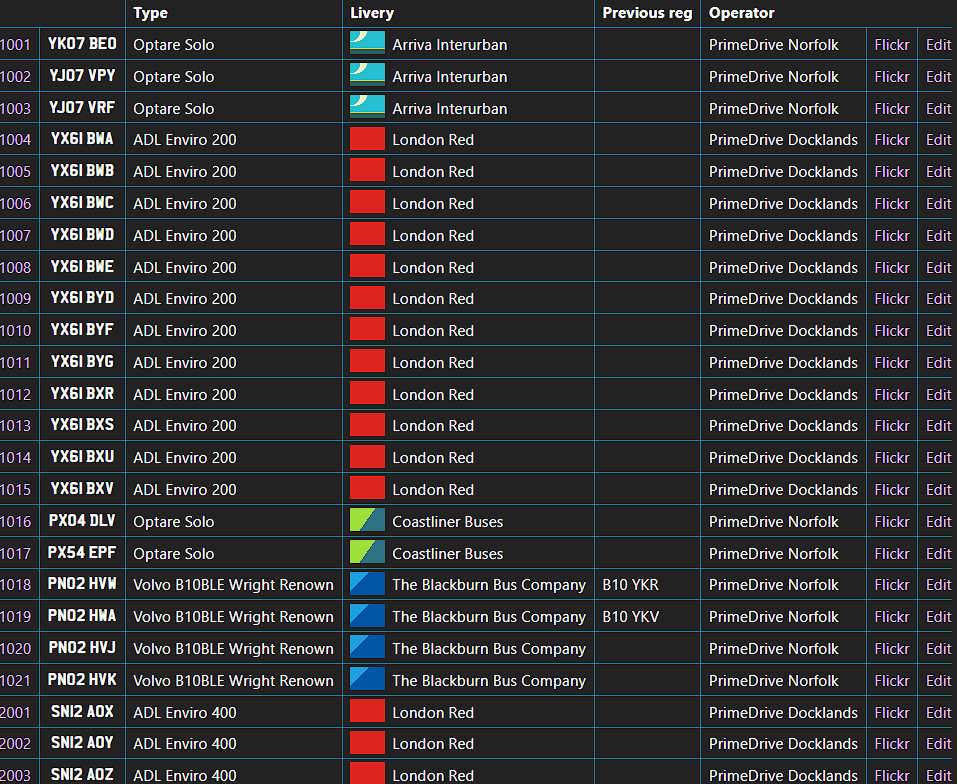
Task: Click the London Red swatch for SN12 AOX
Action: (x=367, y=712)
